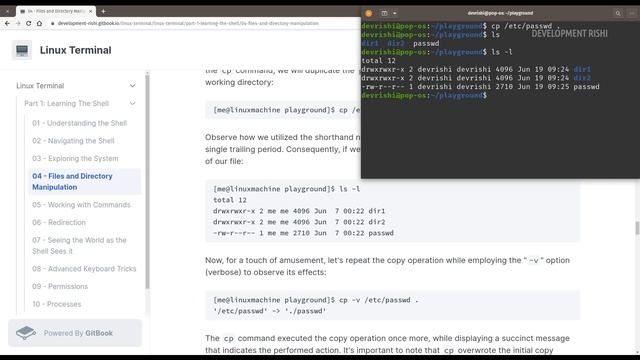
Task: Click the page vertical scrollbar thumb
Action: point(637,228)
